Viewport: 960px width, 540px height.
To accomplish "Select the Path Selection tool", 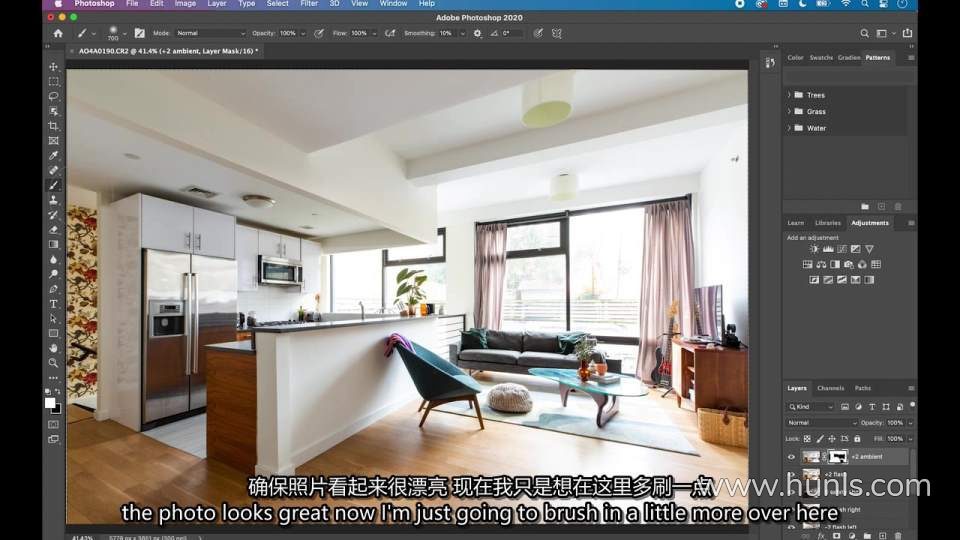I will (54, 318).
